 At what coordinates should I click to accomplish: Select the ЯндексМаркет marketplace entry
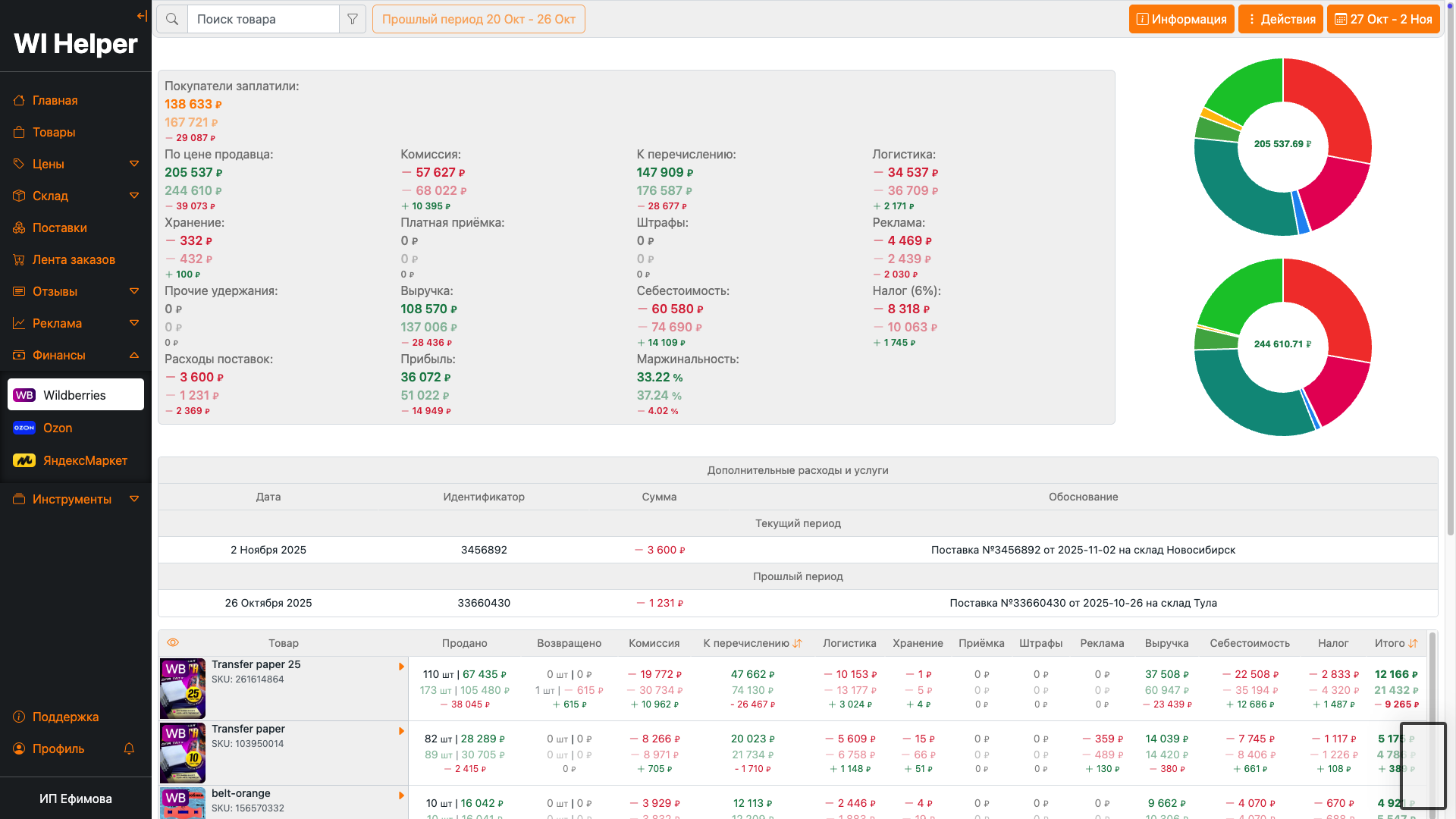point(84,460)
